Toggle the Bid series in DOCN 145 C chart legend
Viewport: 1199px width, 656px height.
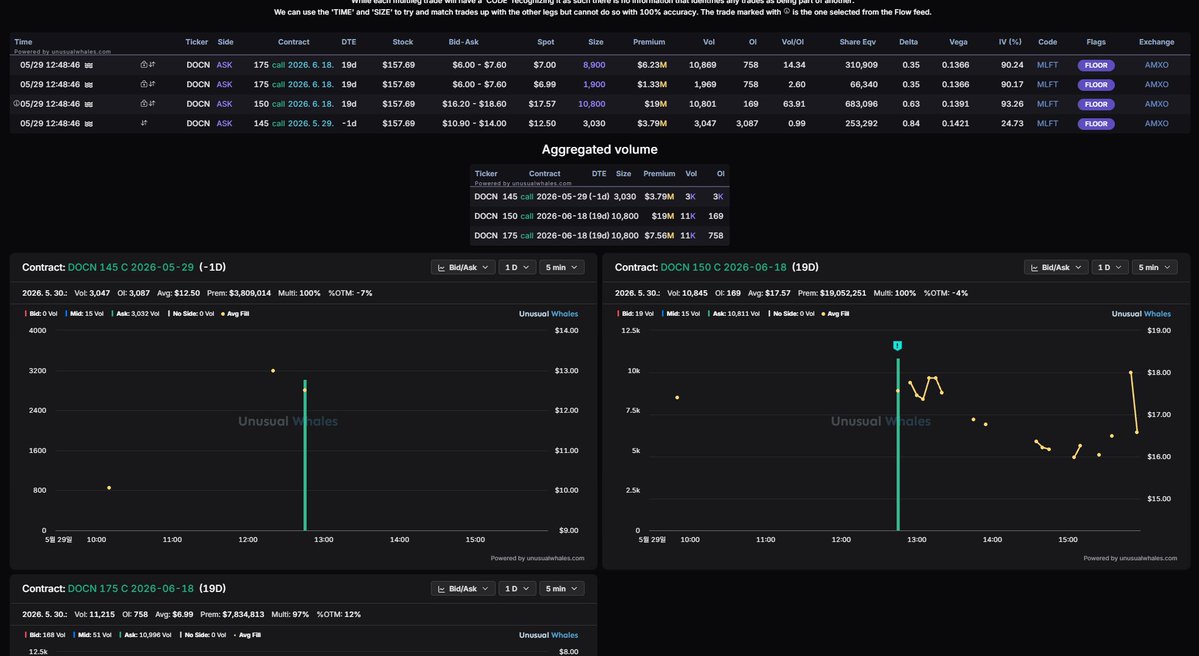[x=41, y=313]
